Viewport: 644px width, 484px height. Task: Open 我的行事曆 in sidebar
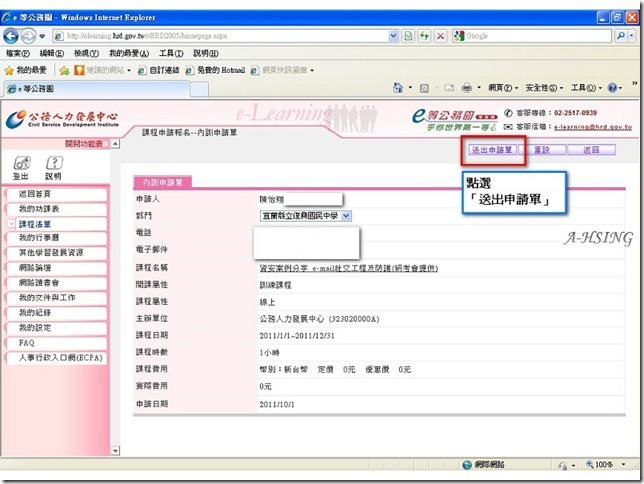(x=57, y=238)
